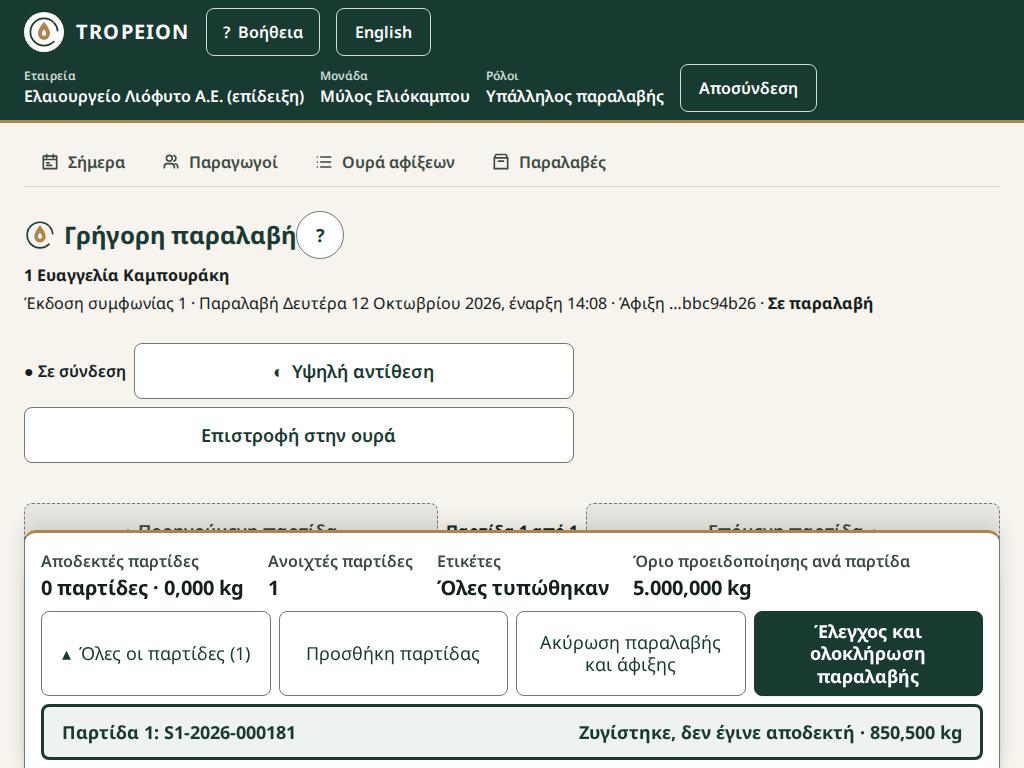Click the 5.000,000 kg warning limit value
Screen dimensions: 1024x768
pyautogui.click(x=692, y=588)
